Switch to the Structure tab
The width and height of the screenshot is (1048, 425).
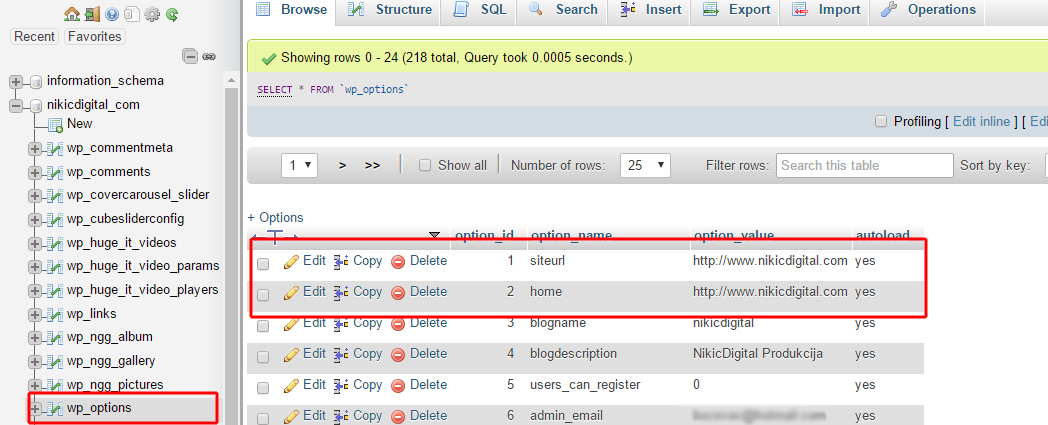391,10
